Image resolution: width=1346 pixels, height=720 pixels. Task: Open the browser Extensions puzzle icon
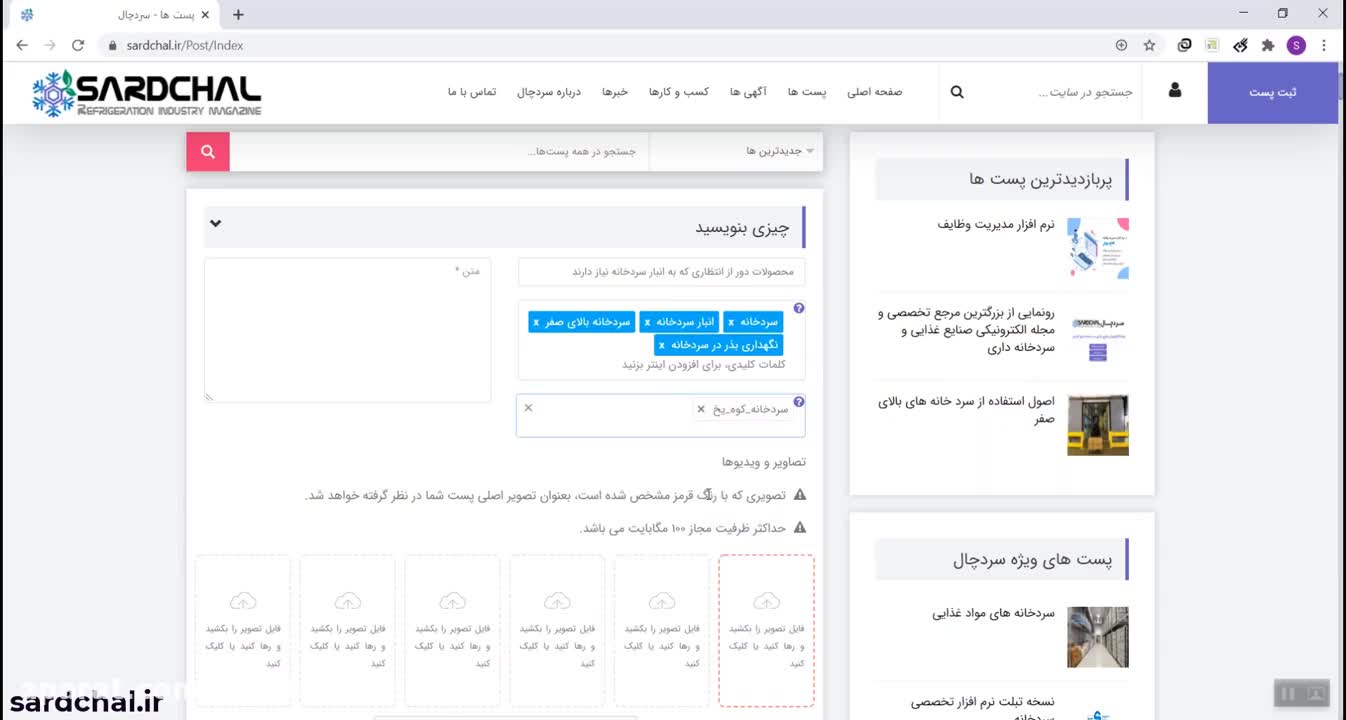(1268, 45)
